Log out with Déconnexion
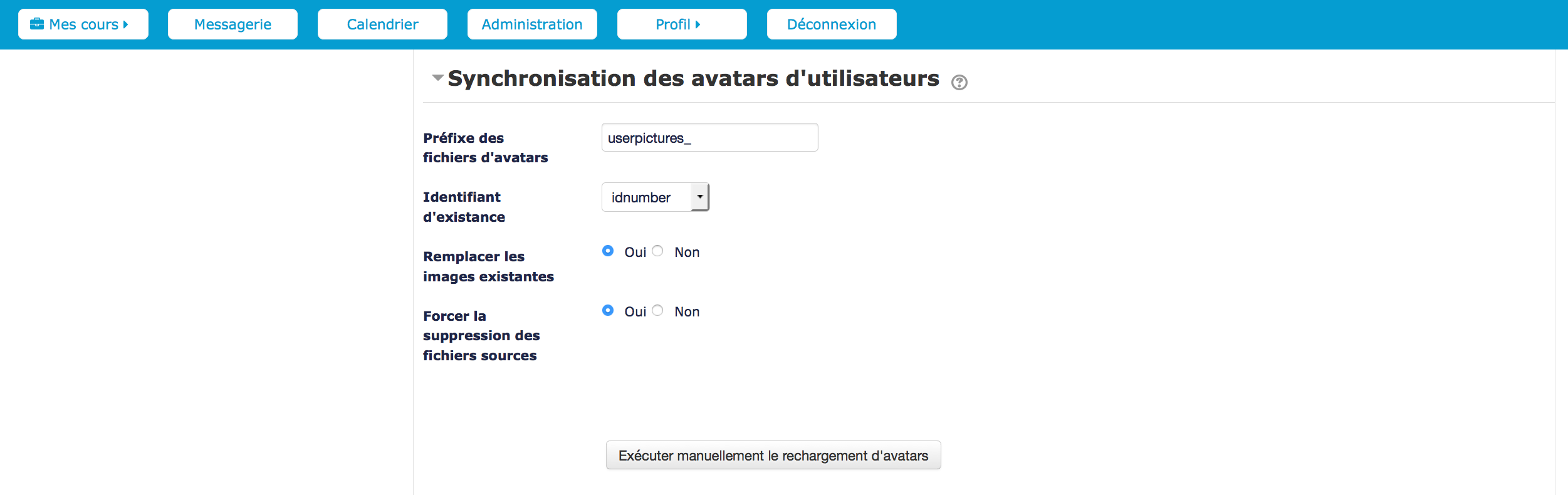Image resolution: width=1568 pixels, height=495 pixels. click(x=831, y=24)
